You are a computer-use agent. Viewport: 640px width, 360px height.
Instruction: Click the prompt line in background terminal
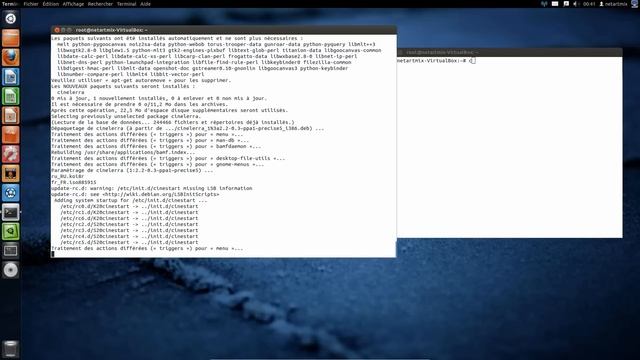436,61
